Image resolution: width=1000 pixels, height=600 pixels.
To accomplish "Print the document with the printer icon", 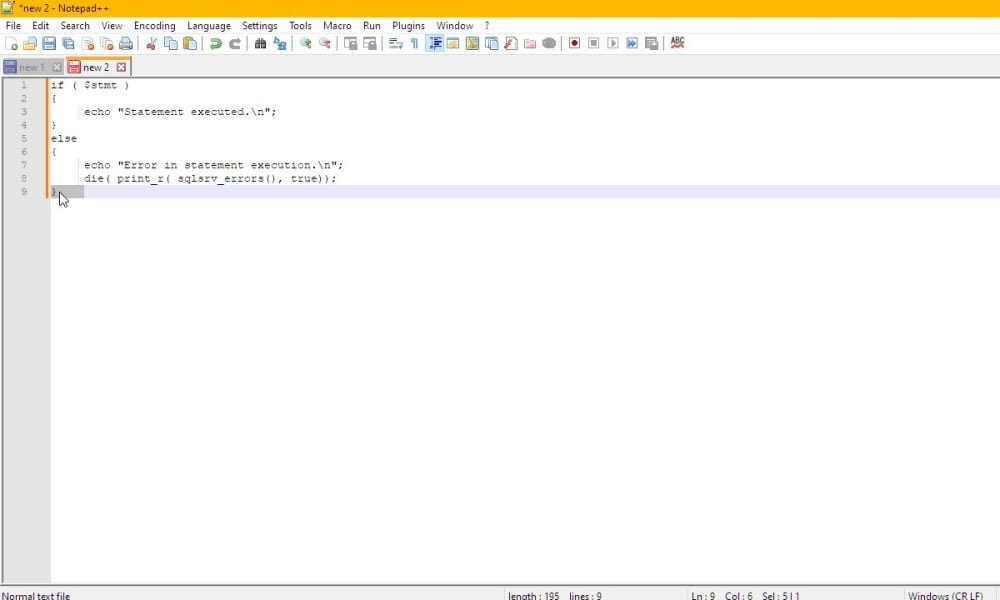I will (x=126, y=43).
